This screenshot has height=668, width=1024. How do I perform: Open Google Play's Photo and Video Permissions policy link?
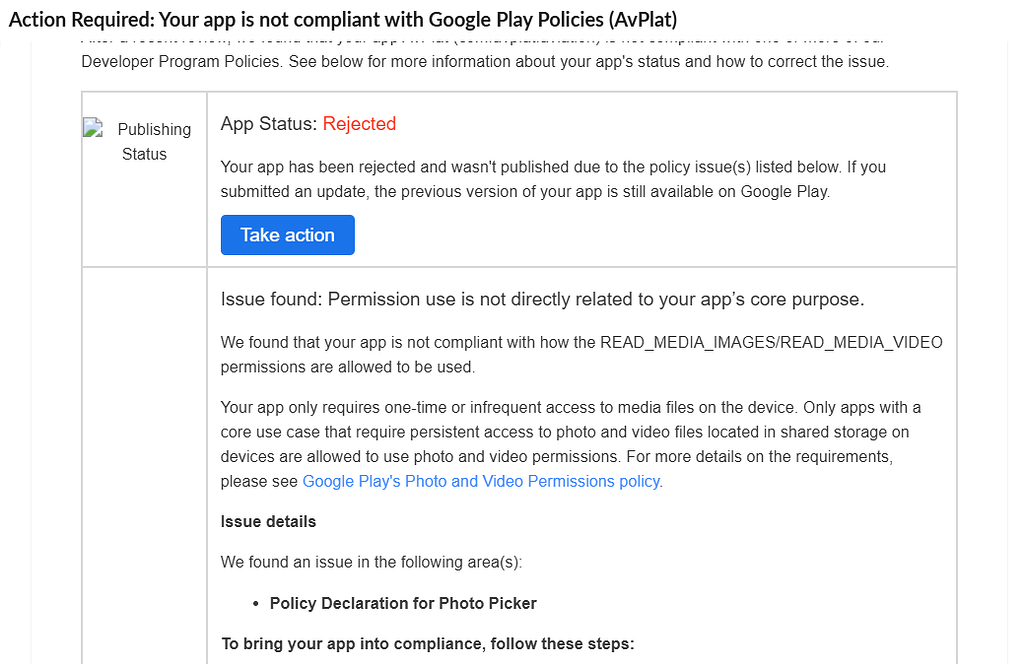coord(481,481)
